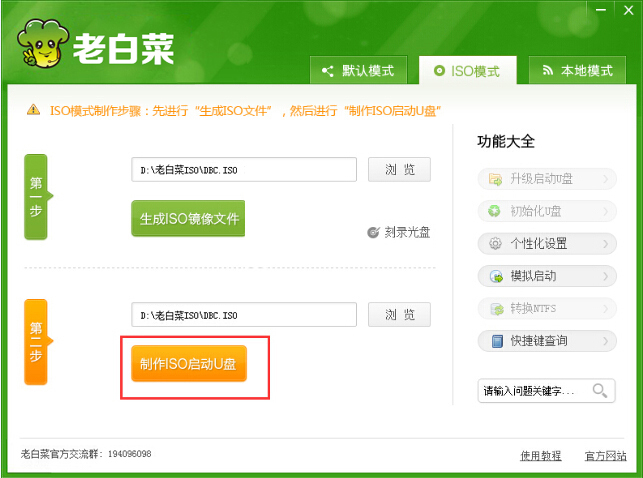Expand the 初始化U盘 chevron
643x478 pixels.
(x=606, y=212)
